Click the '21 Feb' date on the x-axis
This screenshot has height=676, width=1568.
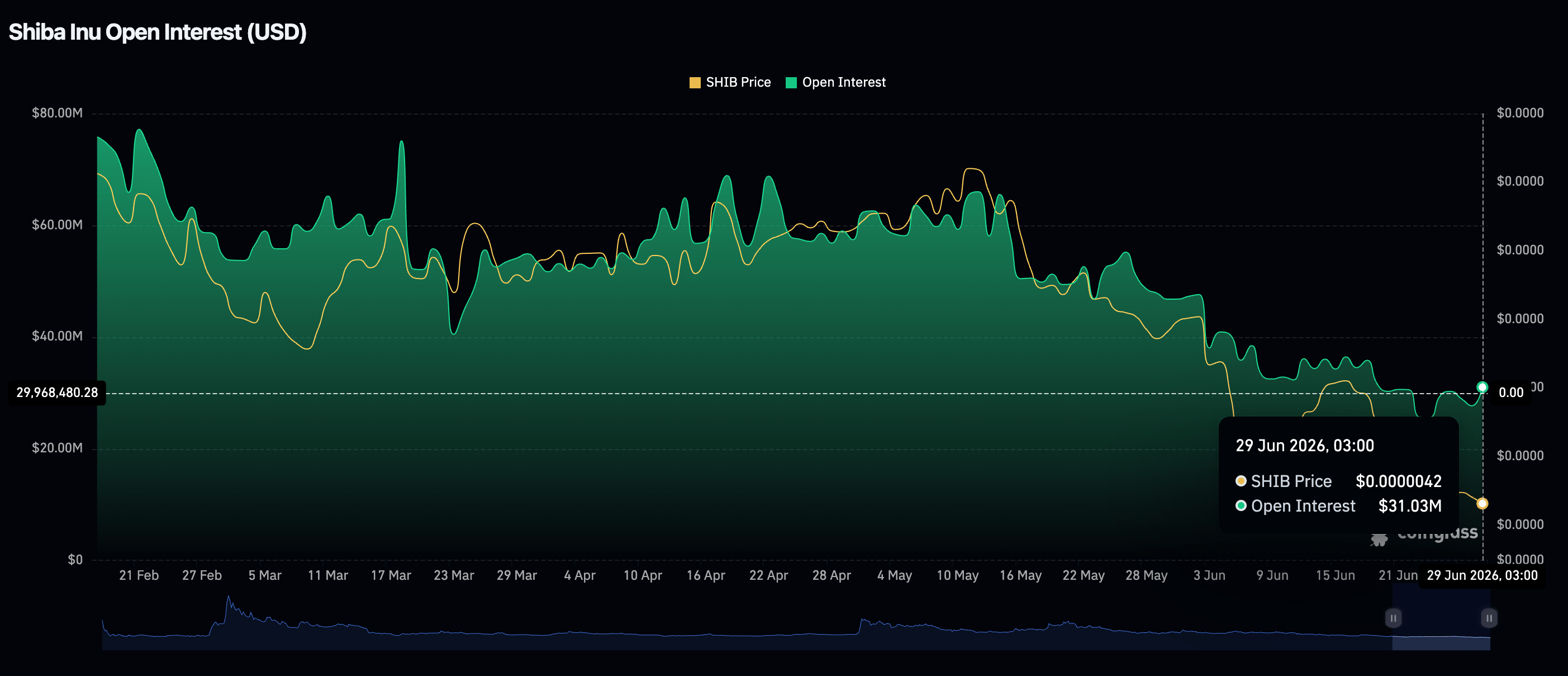[x=139, y=575]
